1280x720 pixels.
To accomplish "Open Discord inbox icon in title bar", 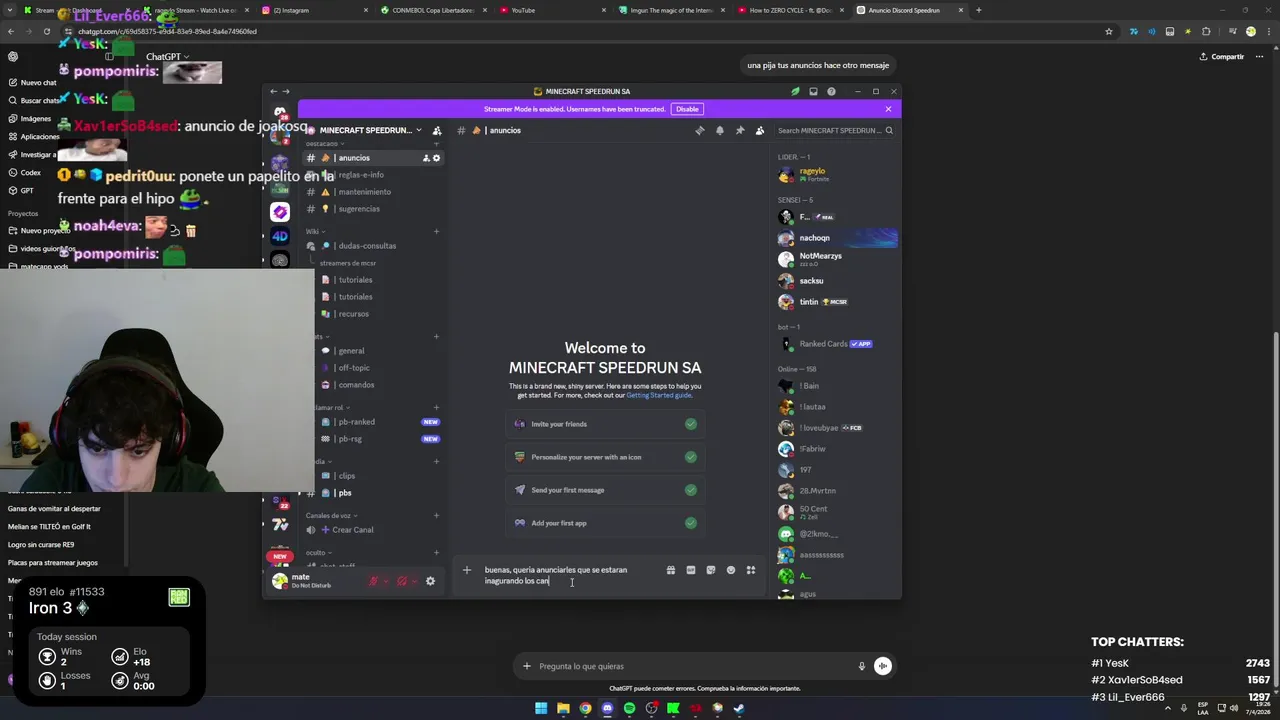I will click(x=813, y=91).
